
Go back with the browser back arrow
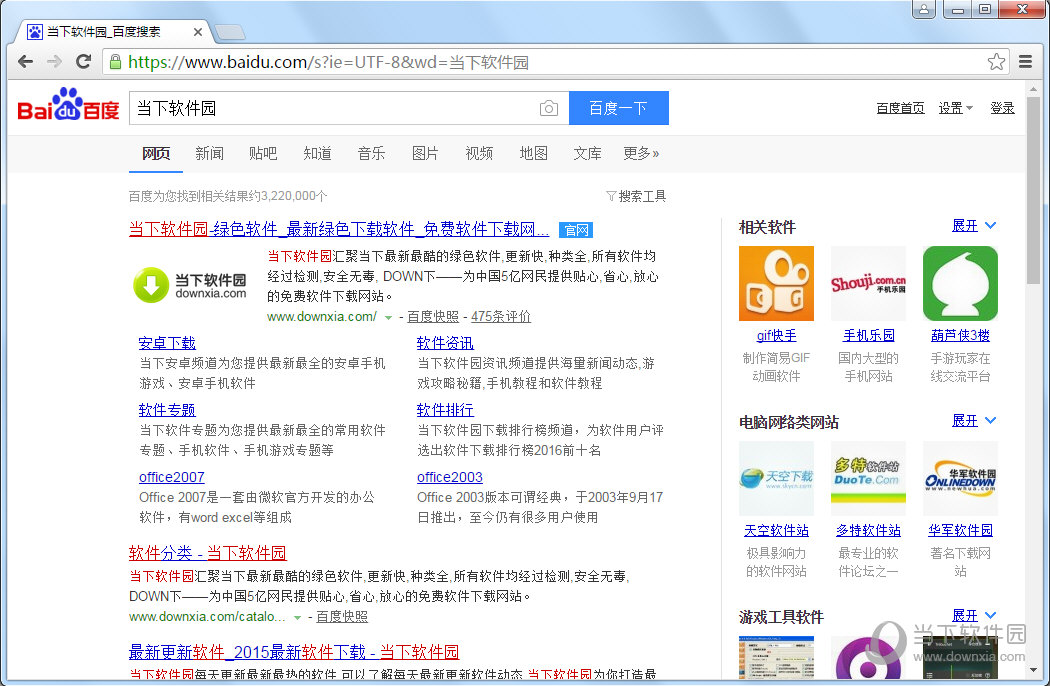pos(25,62)
